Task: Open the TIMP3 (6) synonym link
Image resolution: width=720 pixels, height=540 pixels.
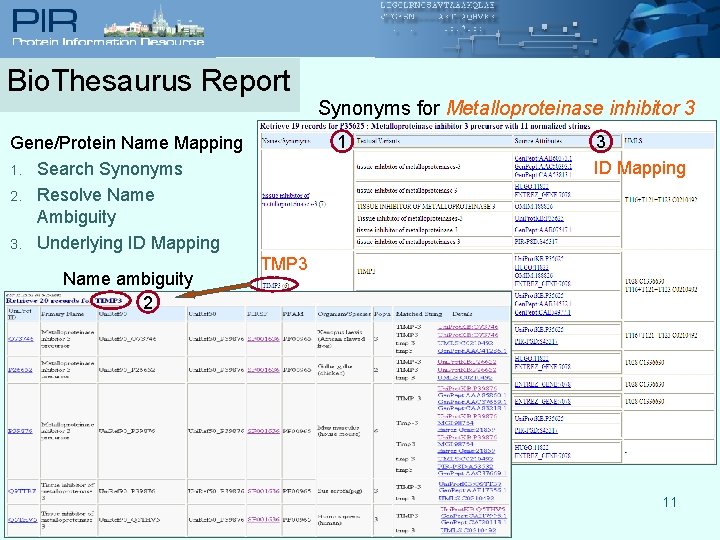Action: click(x=276, y=285)
